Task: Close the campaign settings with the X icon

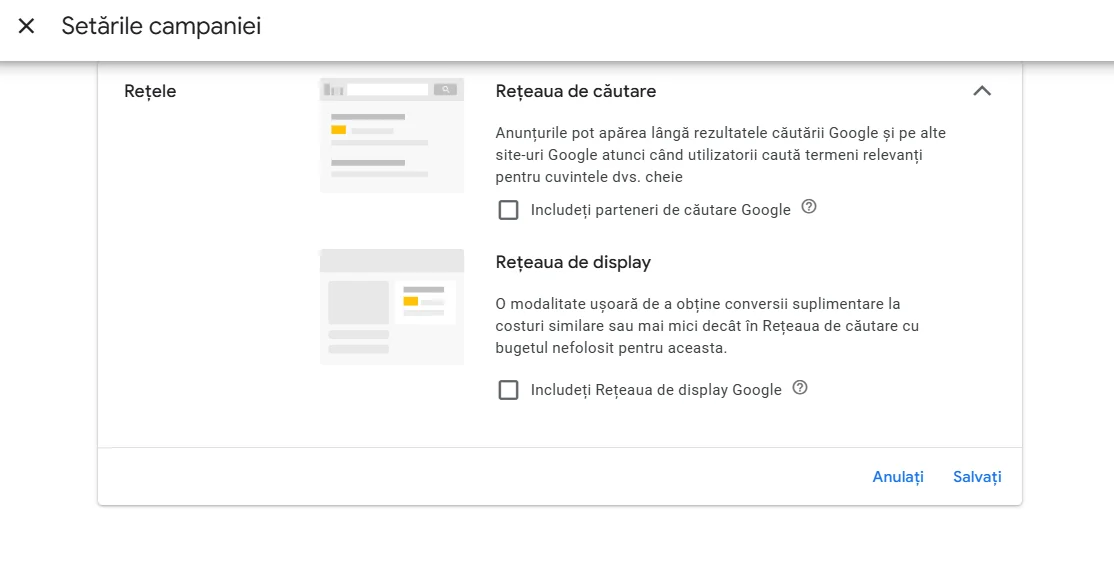Action: point(27,27)
